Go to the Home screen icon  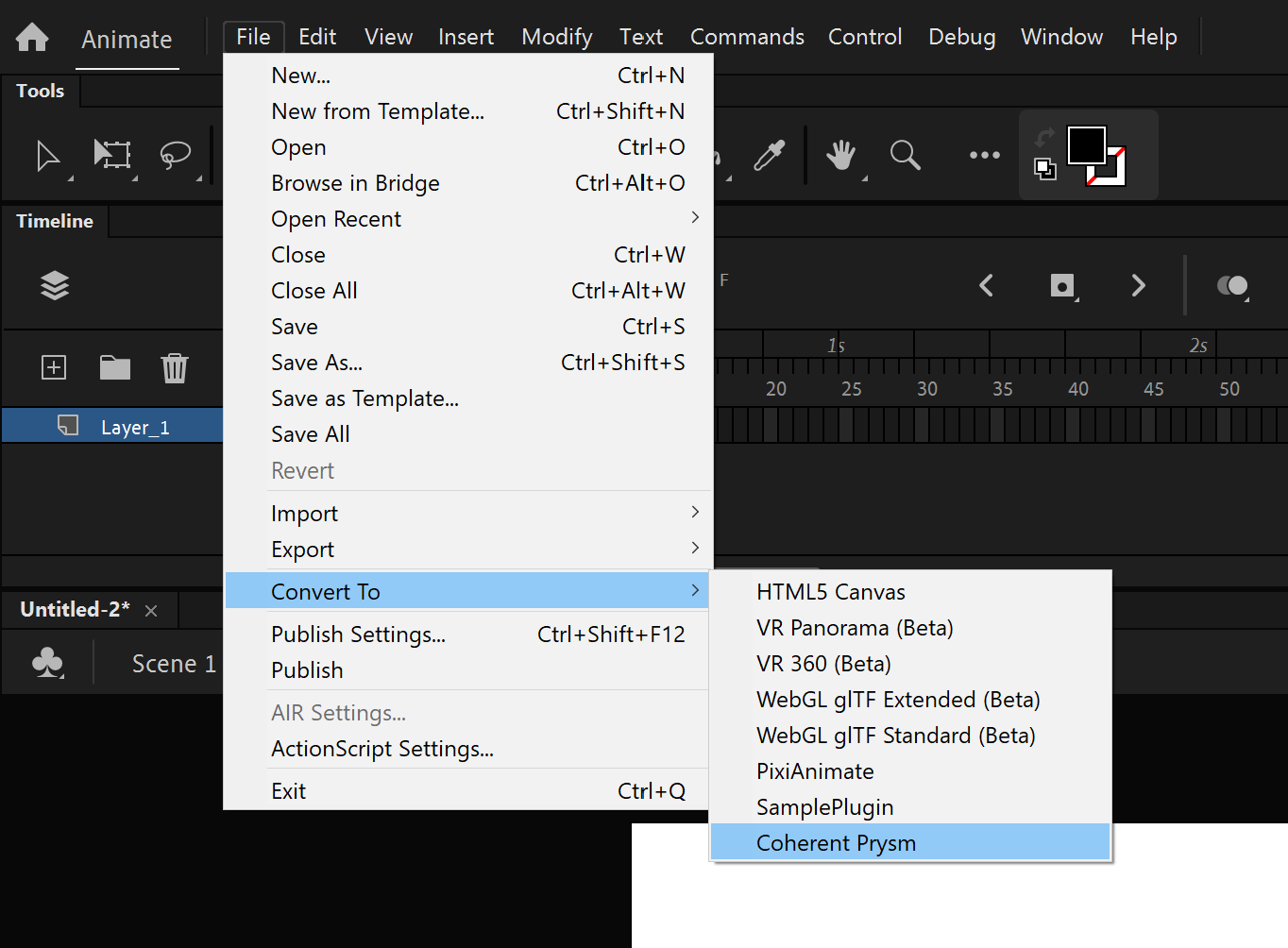tap(32, 37)
